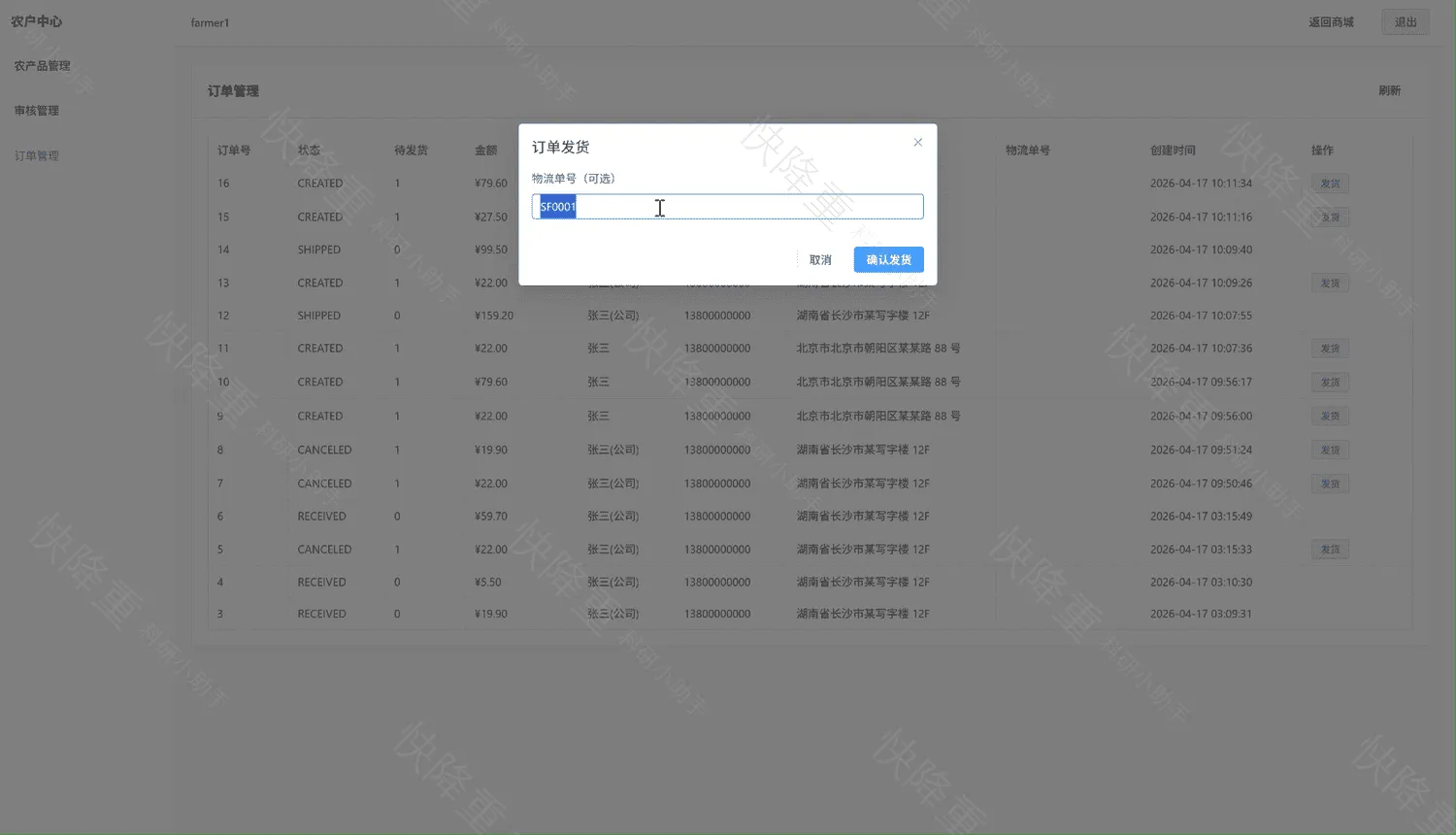Image resolution: width=1456 pixels, height=835 pixels.
Task: Confirm shipment with the 确认发货 button
Action: (888, 260)
